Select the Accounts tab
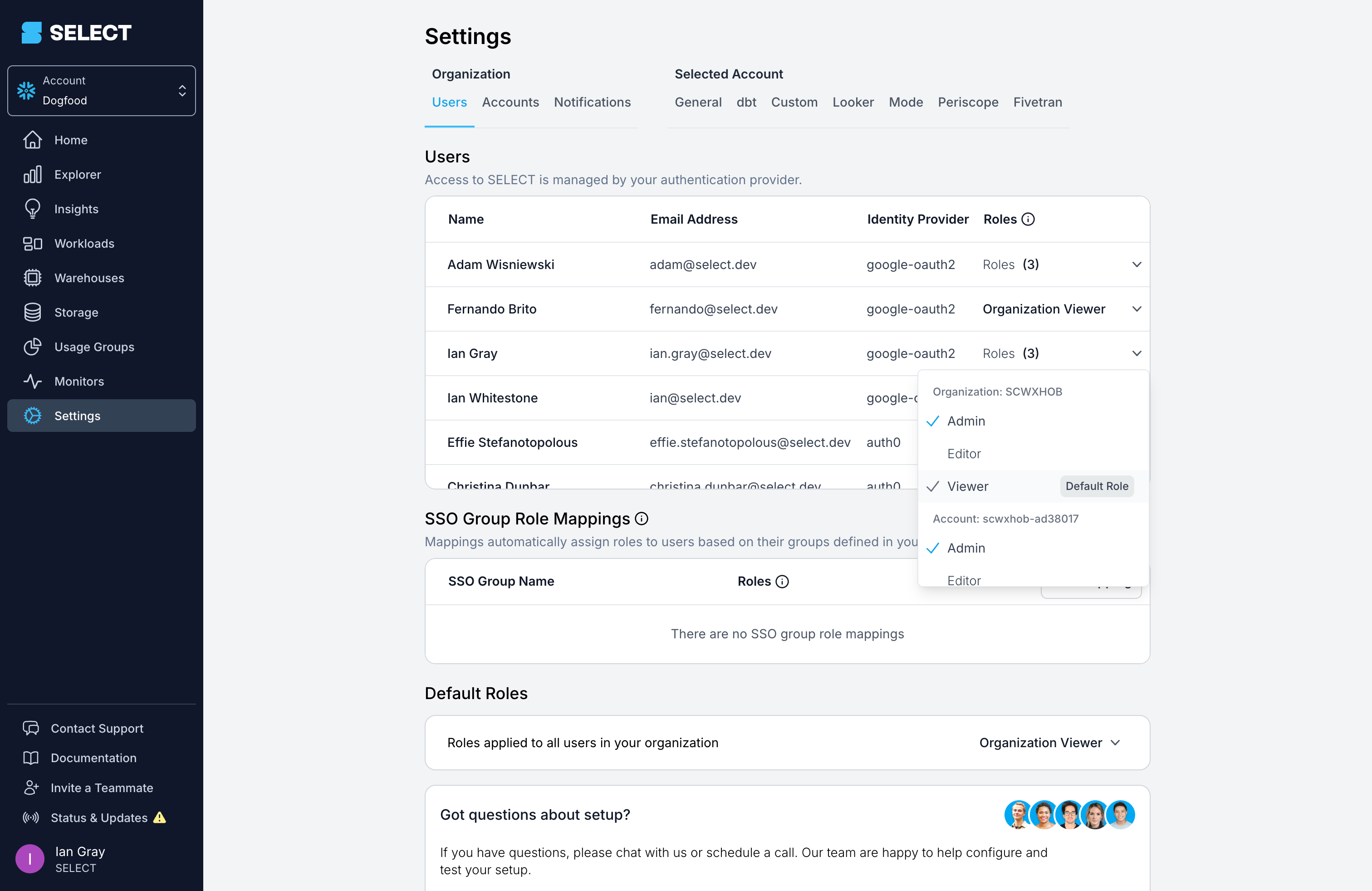This screenshot has height=891, width=1372. tap(510, 102)
